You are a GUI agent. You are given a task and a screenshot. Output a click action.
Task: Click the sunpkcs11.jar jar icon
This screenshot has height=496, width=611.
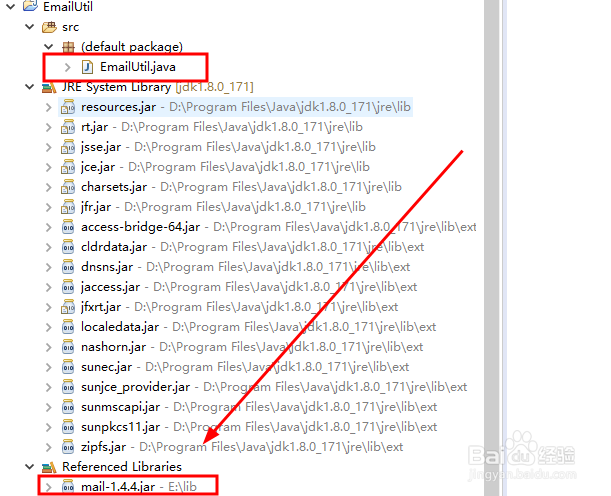click(68, 427)
